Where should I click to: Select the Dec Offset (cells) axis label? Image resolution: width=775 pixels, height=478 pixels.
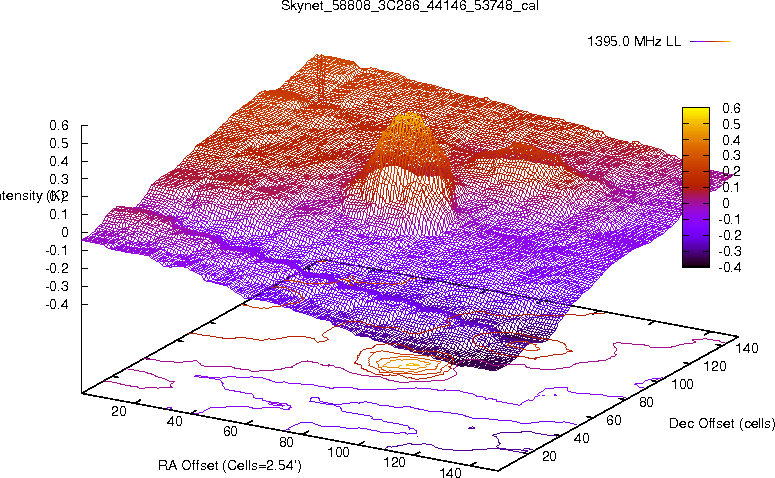722,423
